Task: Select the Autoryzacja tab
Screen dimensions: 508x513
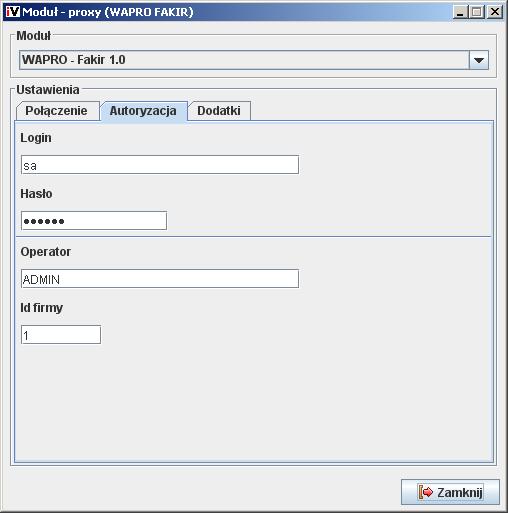Action: tap(143, 111)
